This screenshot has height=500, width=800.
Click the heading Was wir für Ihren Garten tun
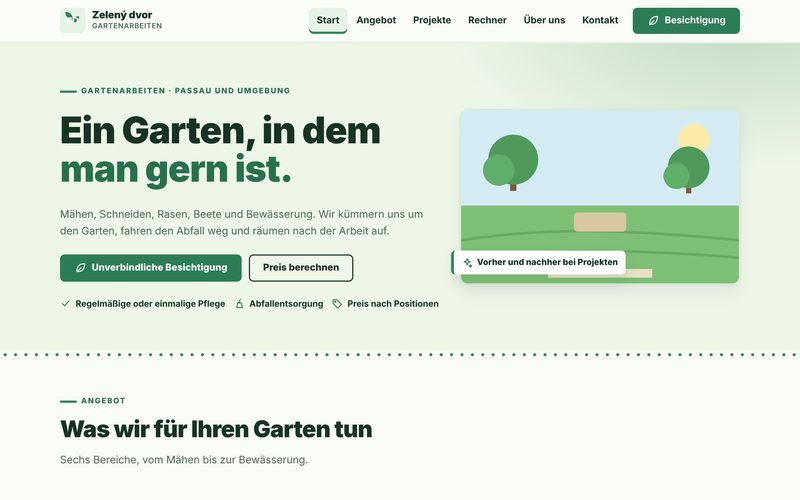coord(216,429)
